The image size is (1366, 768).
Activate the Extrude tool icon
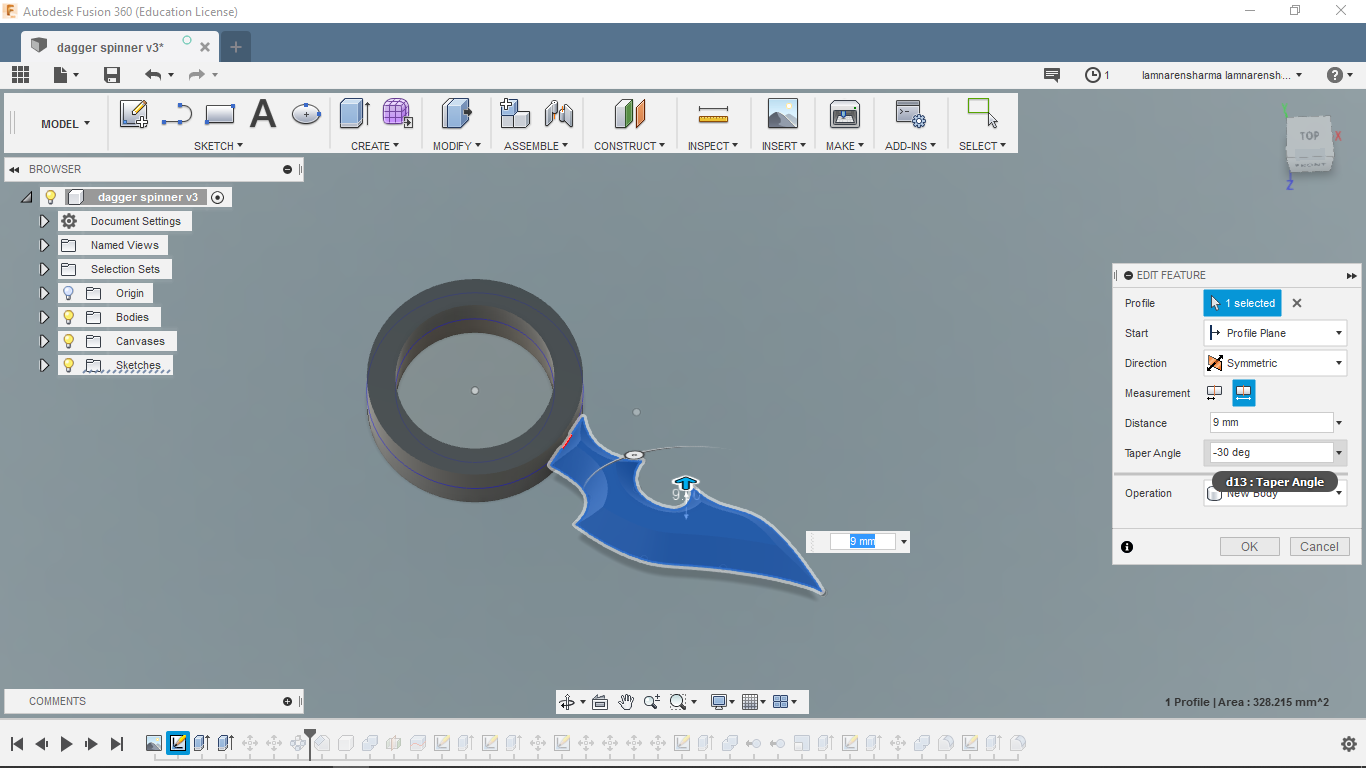point(355,114)
